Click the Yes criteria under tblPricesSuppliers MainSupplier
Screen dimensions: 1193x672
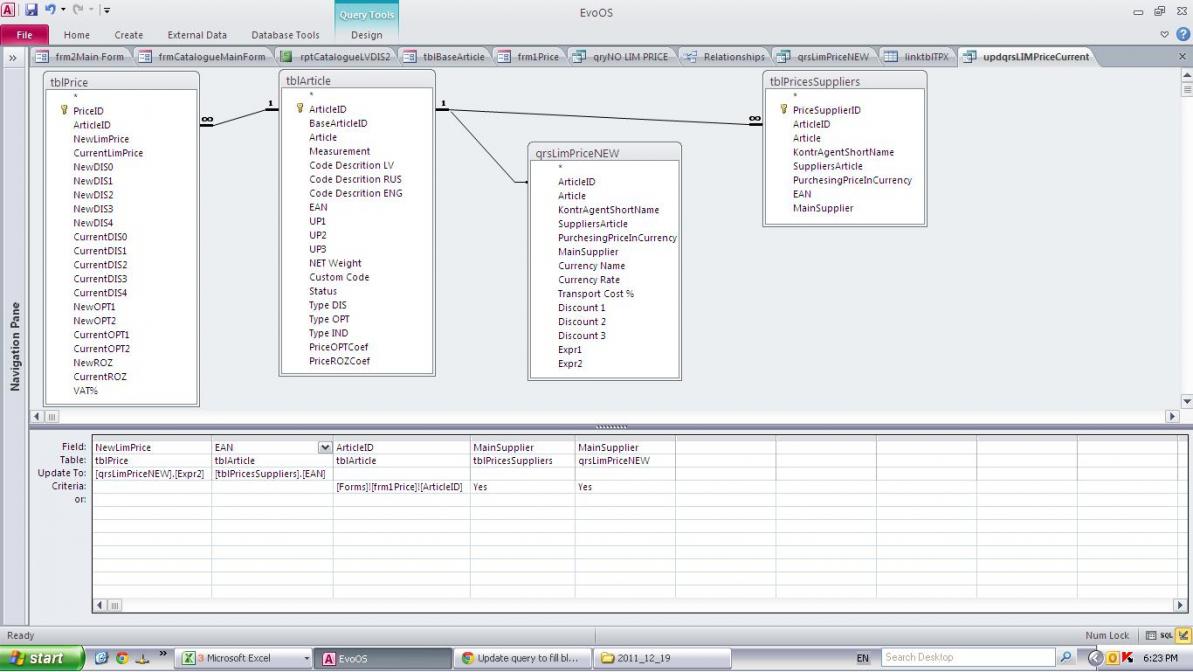coord(523,487)
